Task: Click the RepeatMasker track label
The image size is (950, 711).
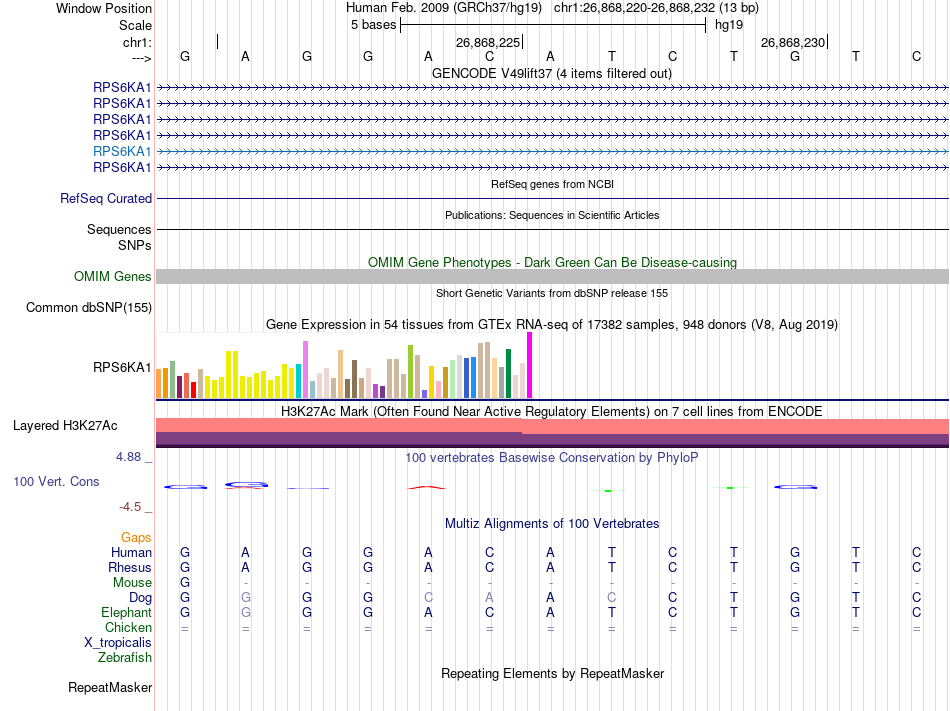Action: pyautogui.click(x=110, y=688)
